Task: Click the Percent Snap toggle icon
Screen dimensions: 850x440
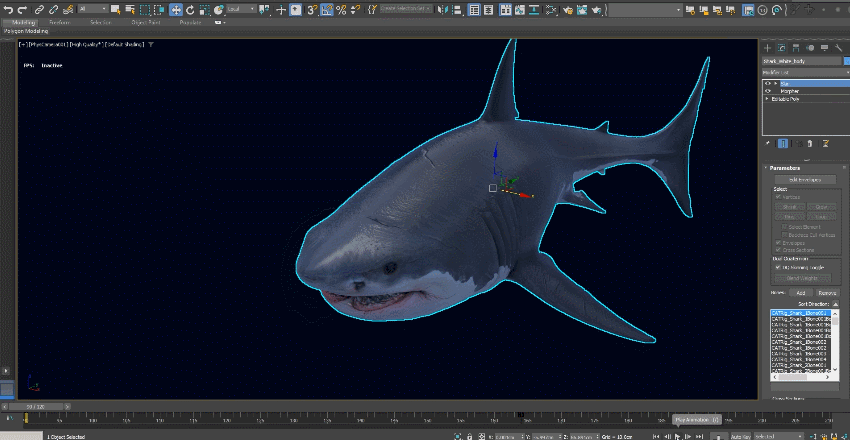Action: [341, 9]
